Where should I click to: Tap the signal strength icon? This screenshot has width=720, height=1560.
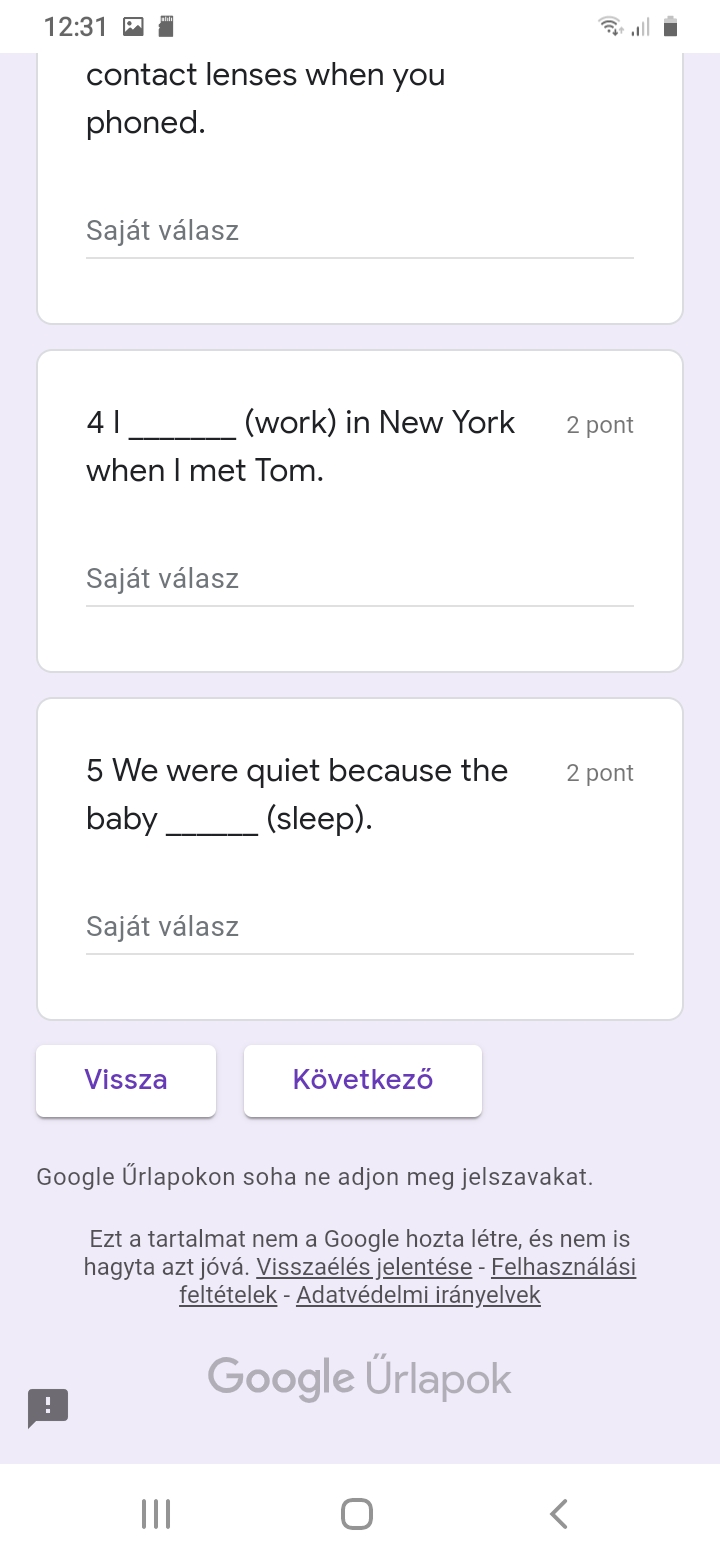tap(640, 27)
